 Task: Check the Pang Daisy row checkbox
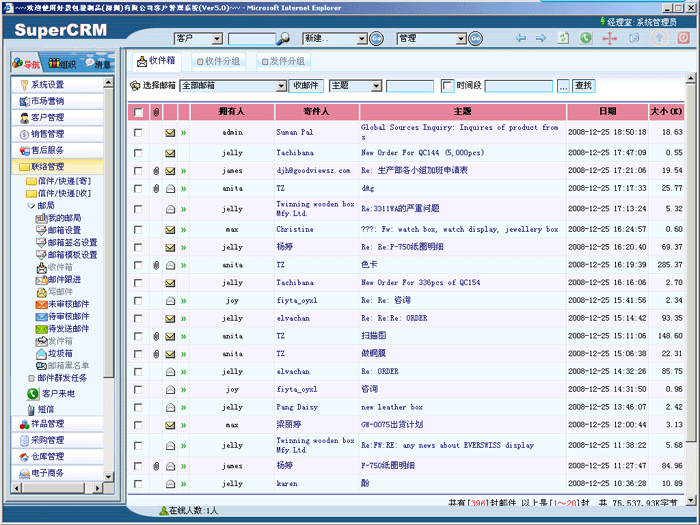pyautogui.click(x=138, y=408)
